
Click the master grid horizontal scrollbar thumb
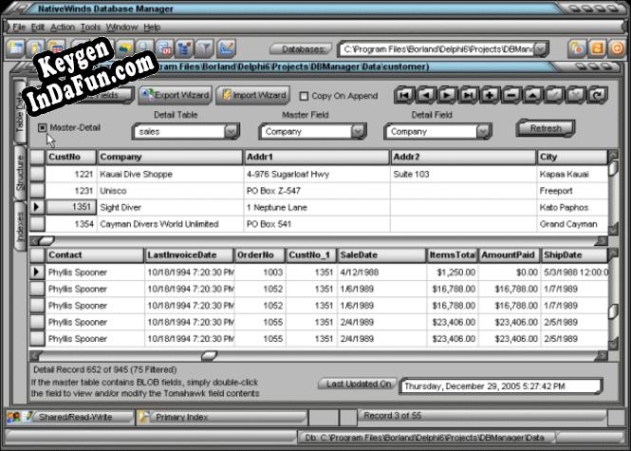click(x=46, y=241)
